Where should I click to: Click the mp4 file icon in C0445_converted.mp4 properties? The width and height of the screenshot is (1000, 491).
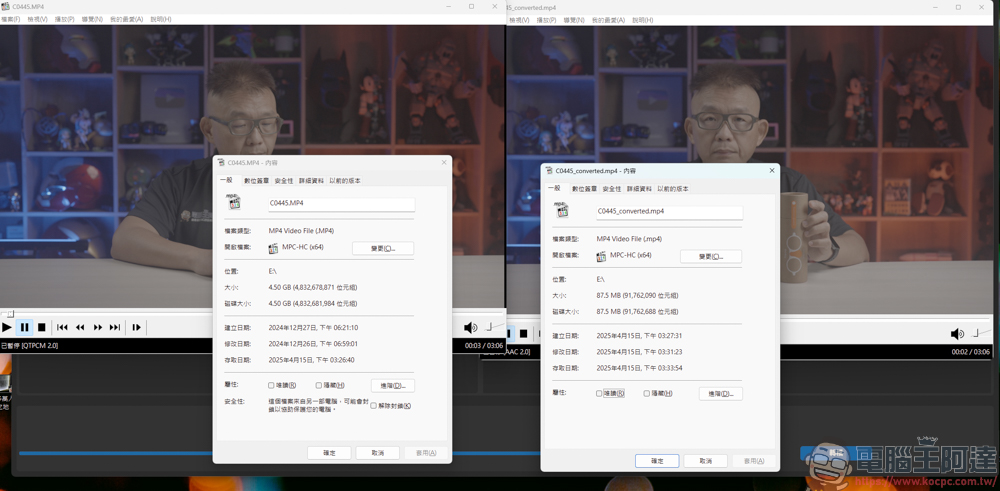[x=561, y=209]
